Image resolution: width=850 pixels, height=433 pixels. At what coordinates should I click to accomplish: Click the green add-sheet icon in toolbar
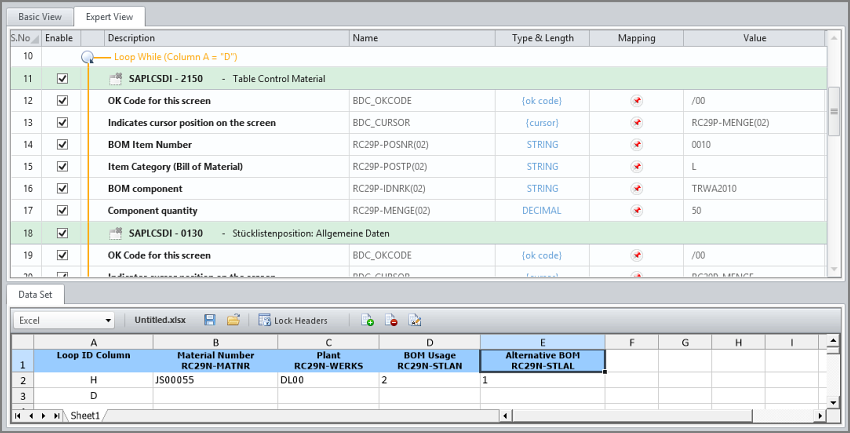(x=367, y=320)
